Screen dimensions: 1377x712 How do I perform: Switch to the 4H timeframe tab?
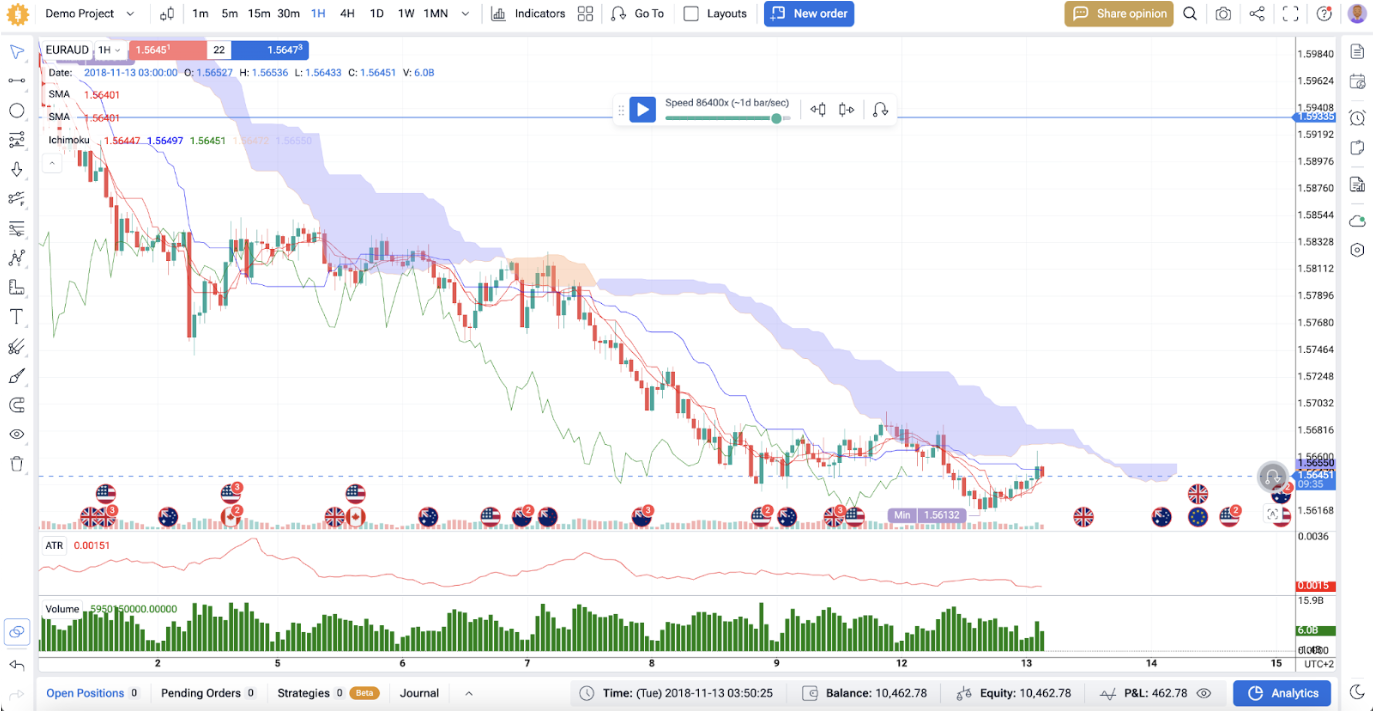[x=346, y=13]
